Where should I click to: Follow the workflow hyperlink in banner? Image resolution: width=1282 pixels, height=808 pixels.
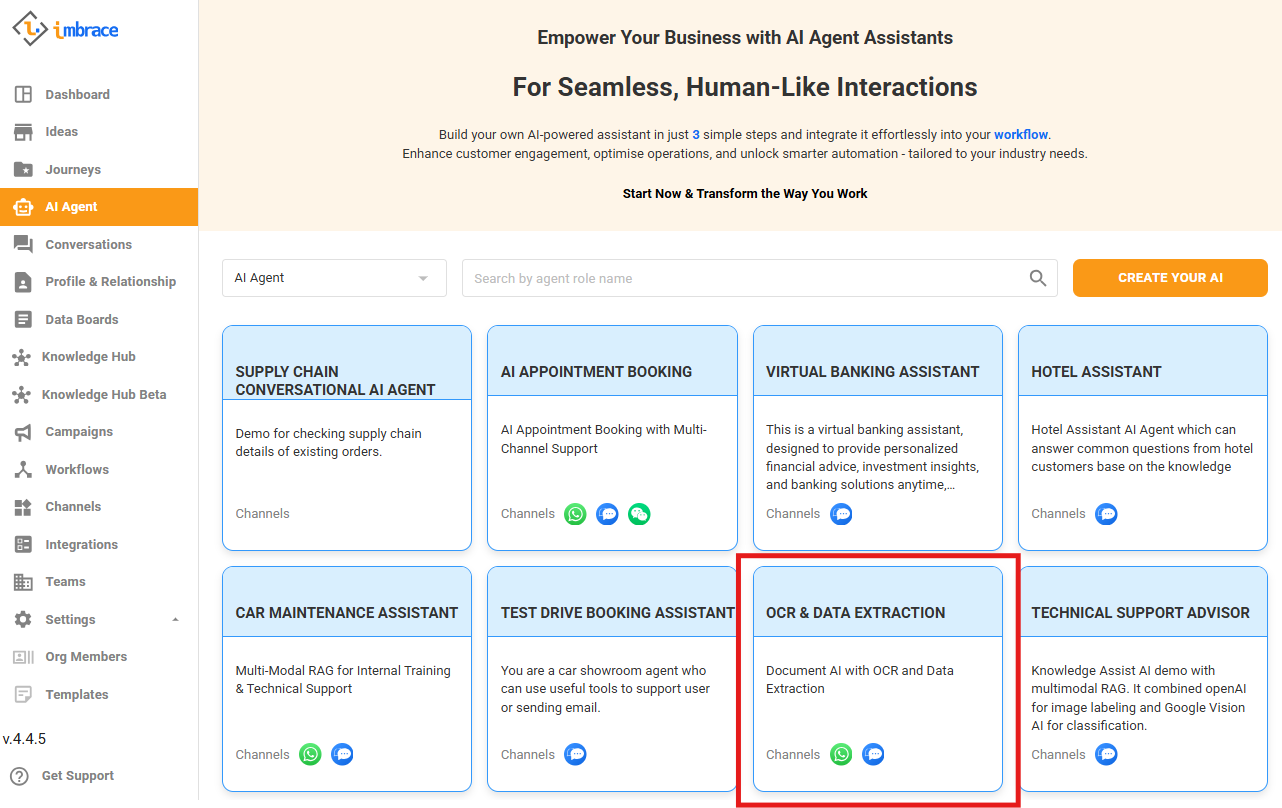(1020, 135)
